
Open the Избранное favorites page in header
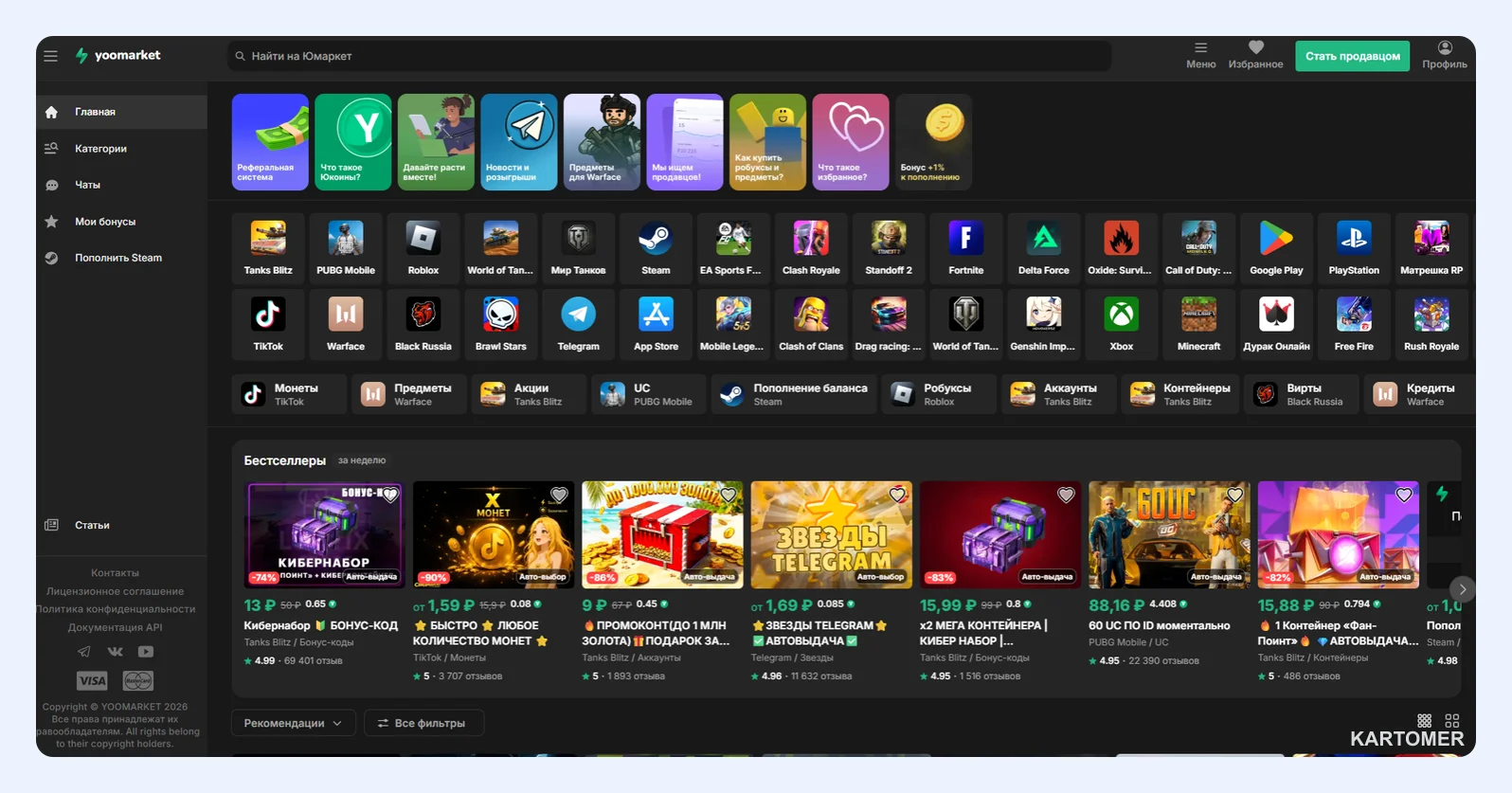click(x=1255, y=56)
